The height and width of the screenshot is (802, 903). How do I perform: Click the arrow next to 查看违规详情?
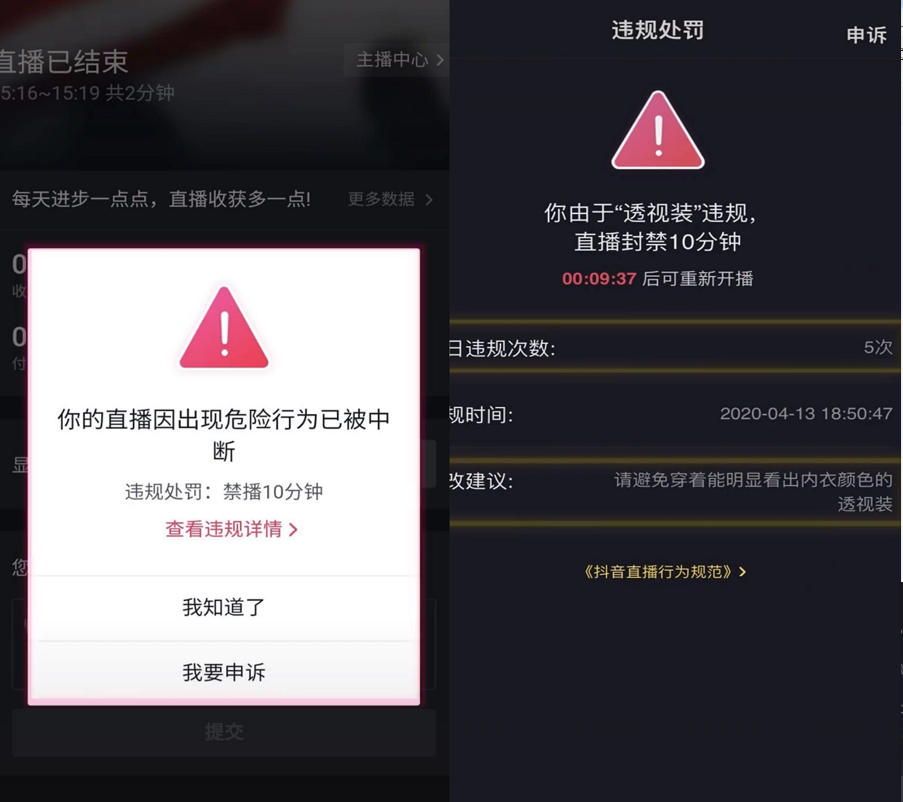(293, 530)
